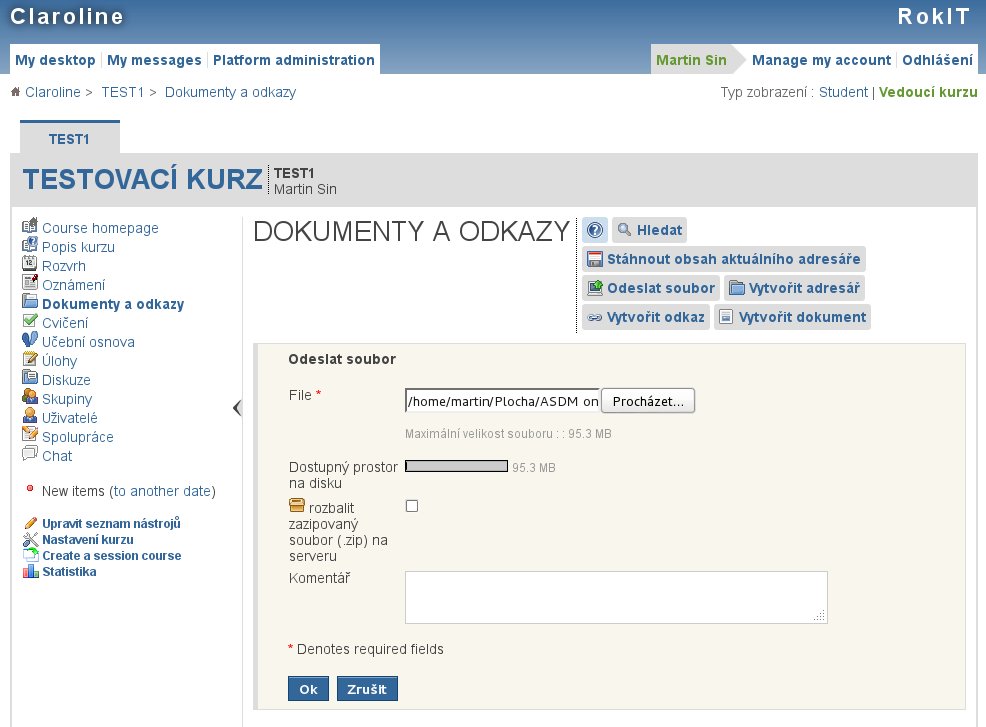Image resolution: width=986 pixels, height=727 pixels.
Task: Click Vytvořit dokument button
Action: click(792, 317)
